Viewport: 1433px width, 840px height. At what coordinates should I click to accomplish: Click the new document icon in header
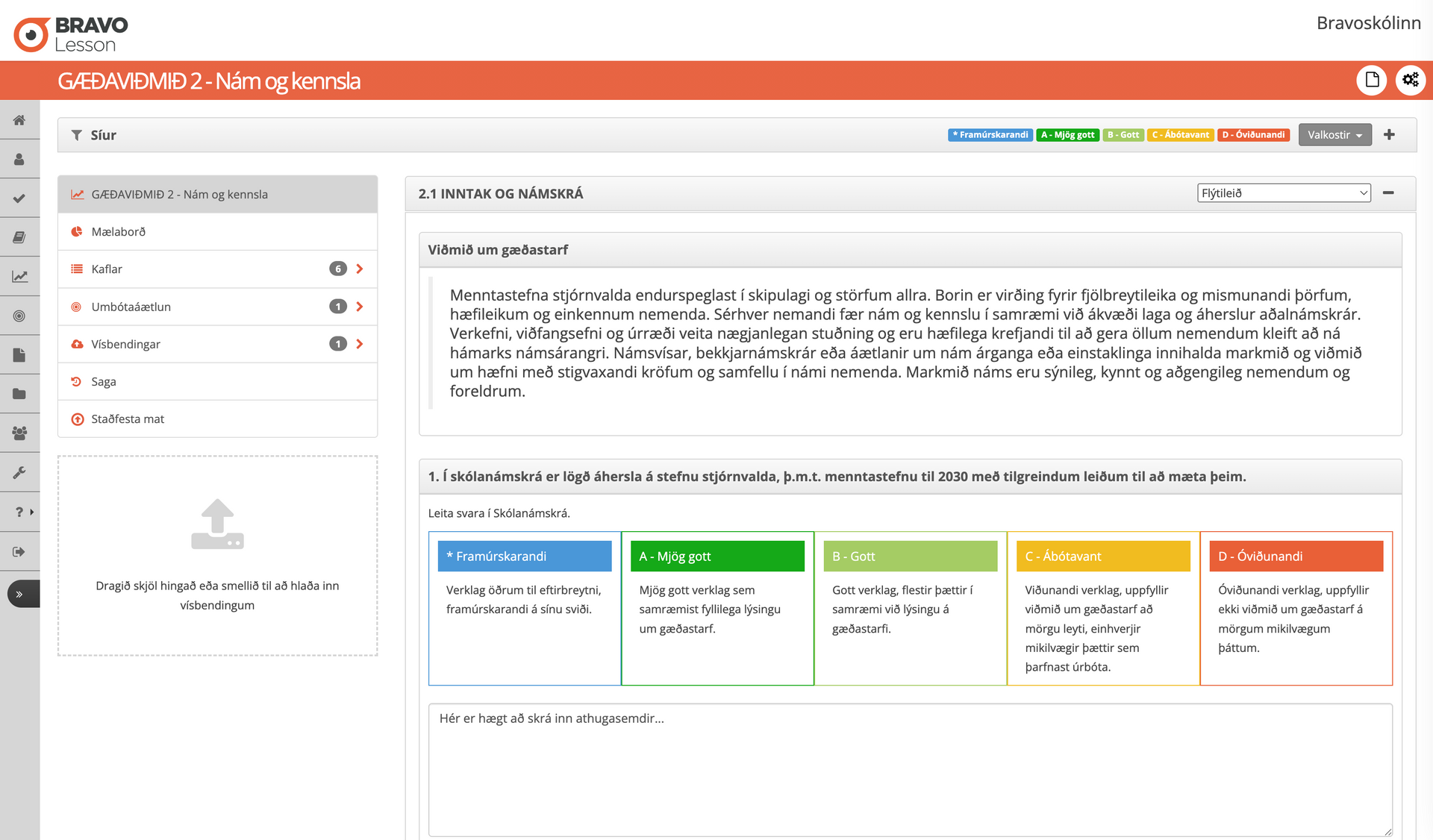[1371, 80]
